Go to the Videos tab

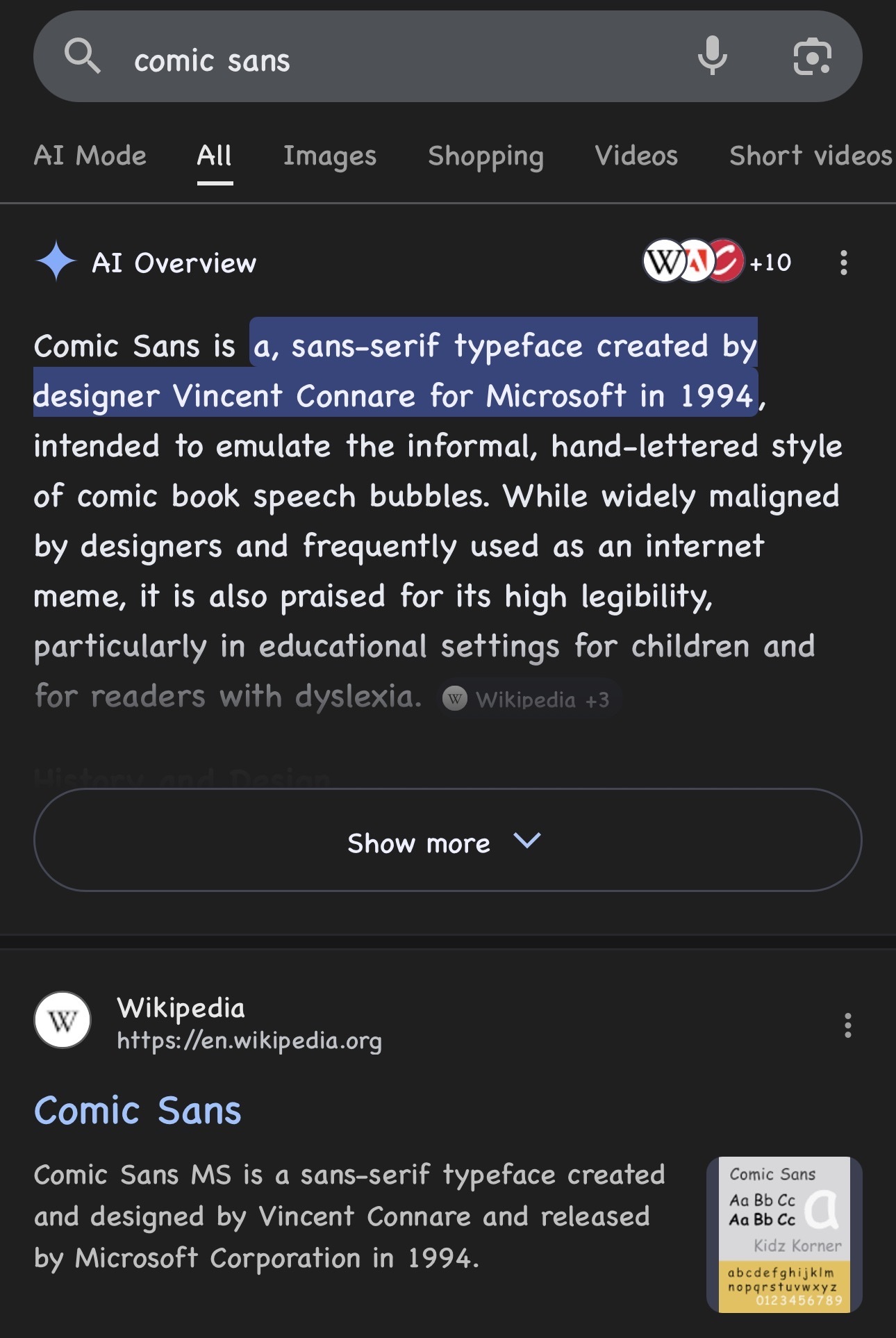(636, 156)
